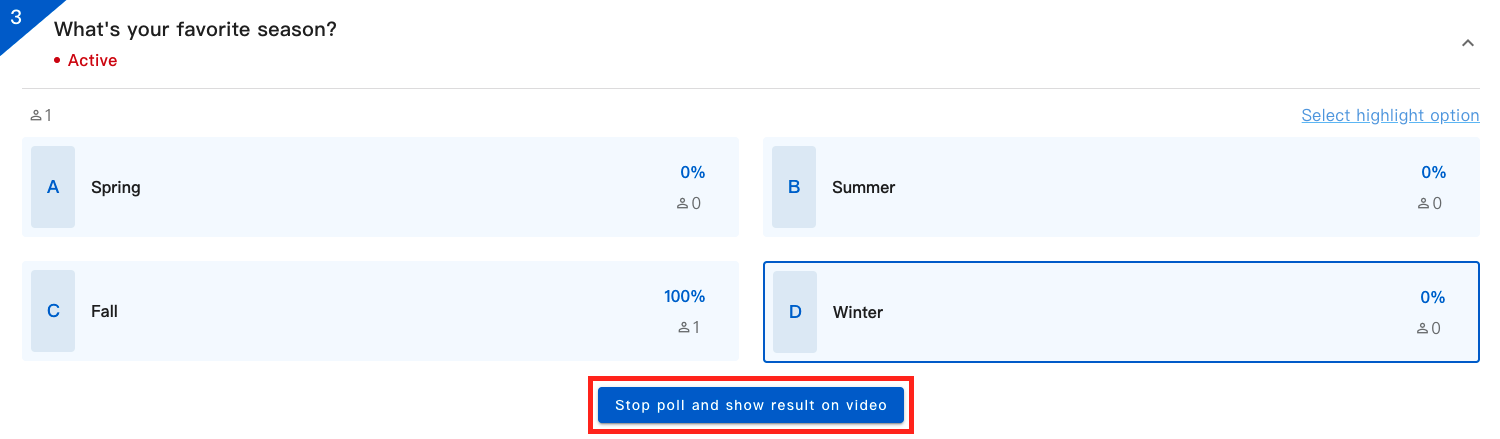1500x439 pixels.
Task: Click the Stop poll and show result button
Action: pyautogui.click(x=750, y=405)
